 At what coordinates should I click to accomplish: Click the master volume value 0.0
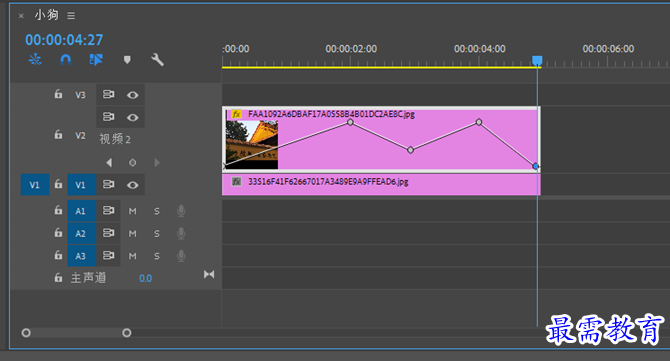145,279
